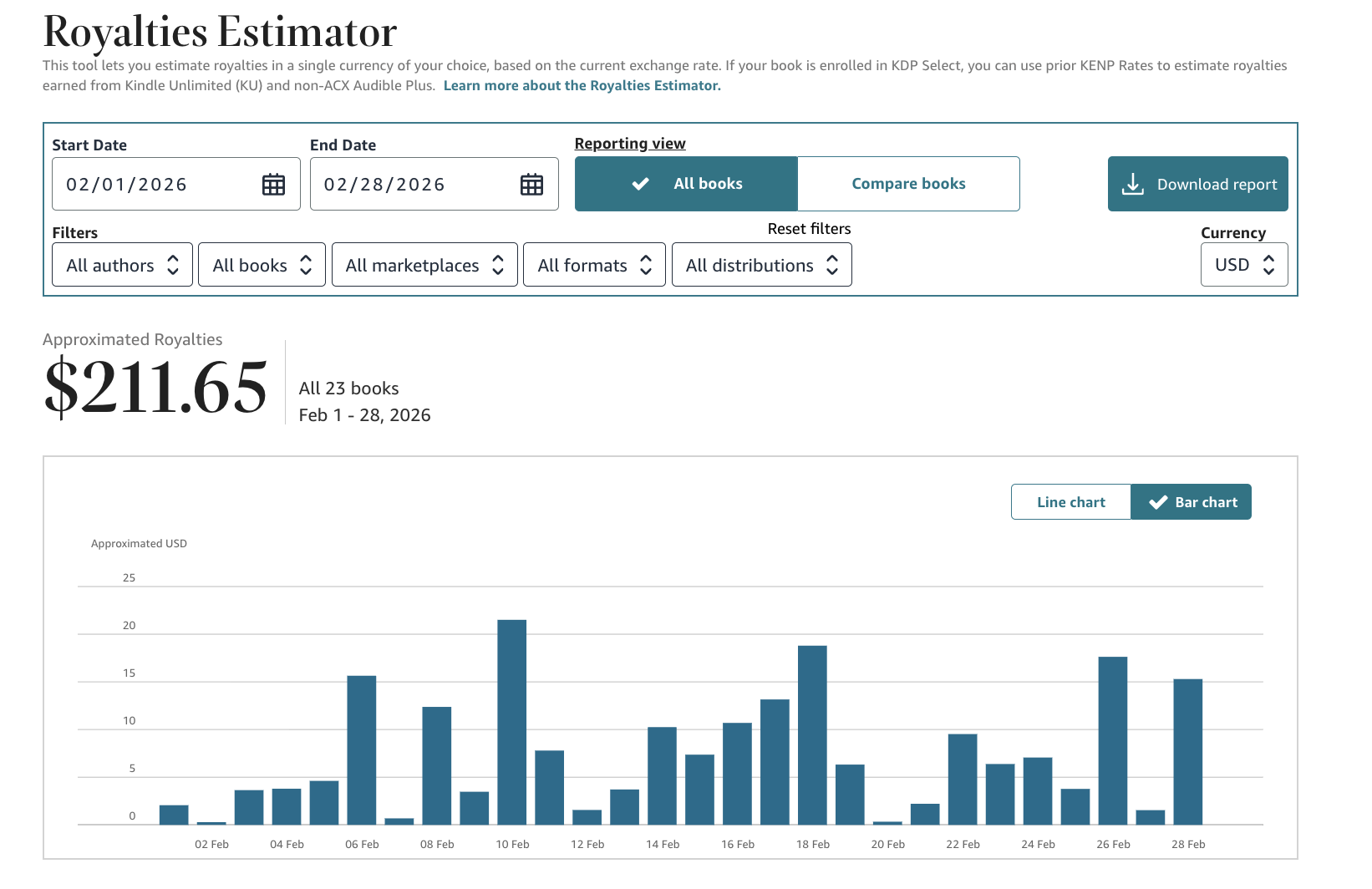Click the Reset filters link
The height and width of the screenshot is (889, 1372).
coord(809,229)
